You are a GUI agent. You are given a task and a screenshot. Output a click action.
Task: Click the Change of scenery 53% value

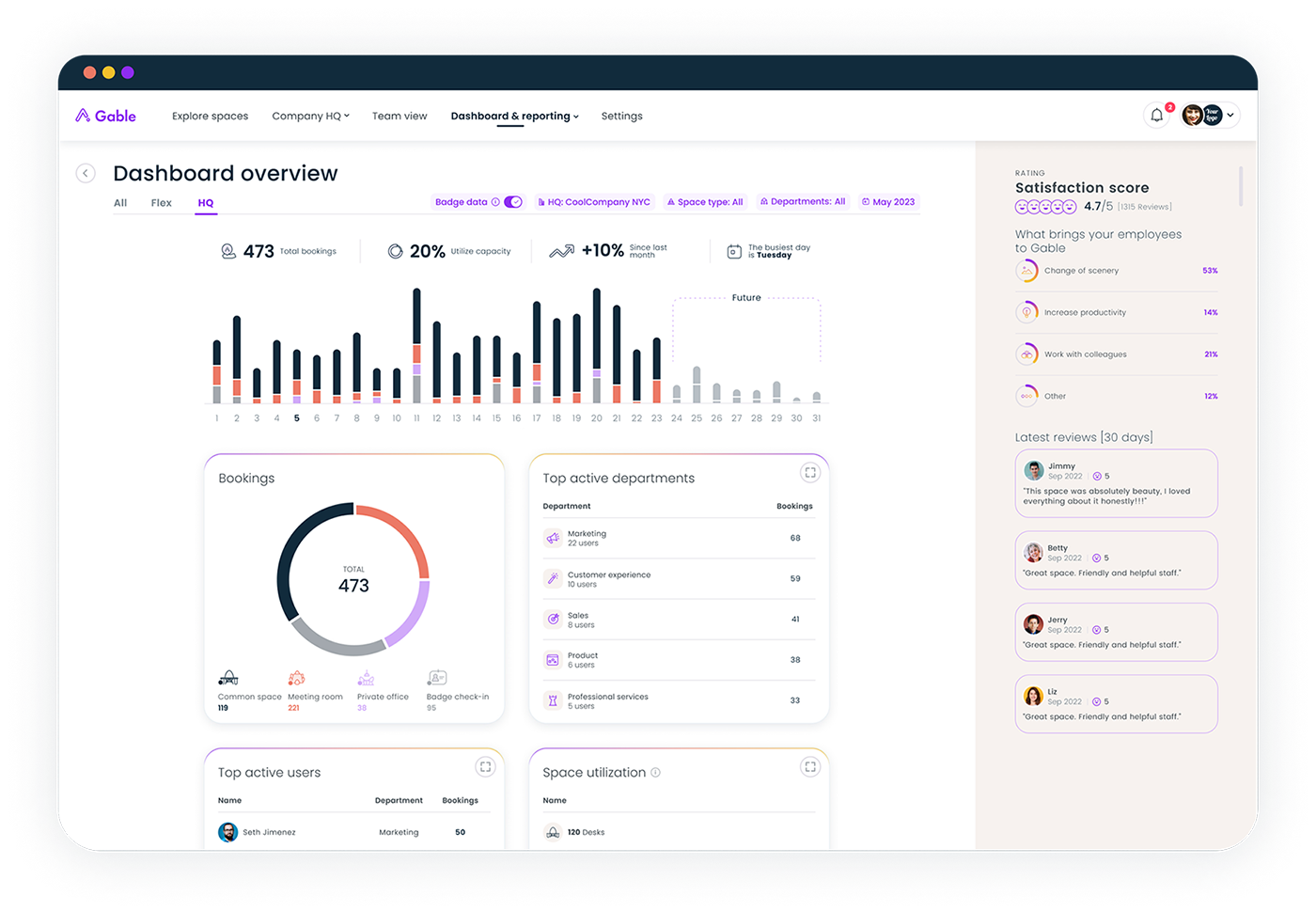pos(1210,271)
